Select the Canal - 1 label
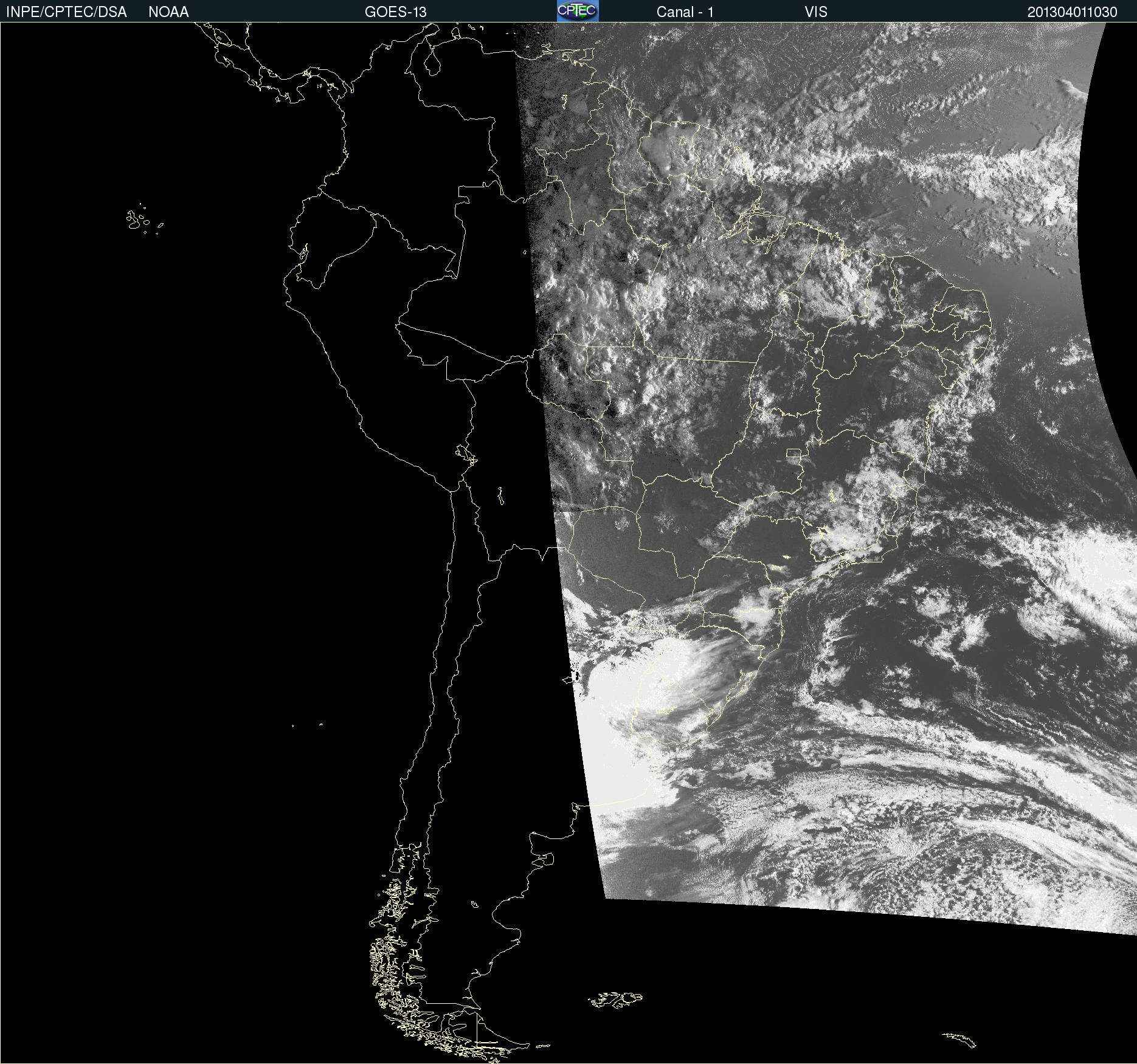Viewport: 1137px width, 1064px height. (x=685, y=12)
